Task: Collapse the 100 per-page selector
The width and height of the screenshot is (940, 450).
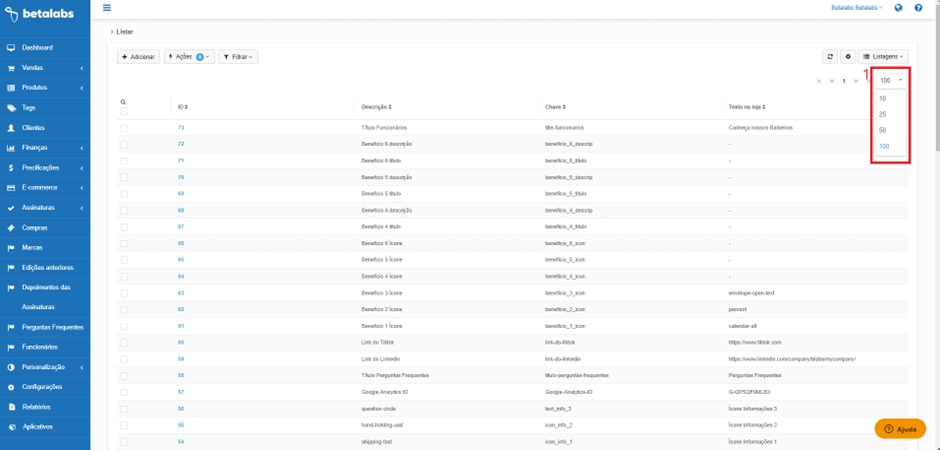Action: click(x=890, y=80)
